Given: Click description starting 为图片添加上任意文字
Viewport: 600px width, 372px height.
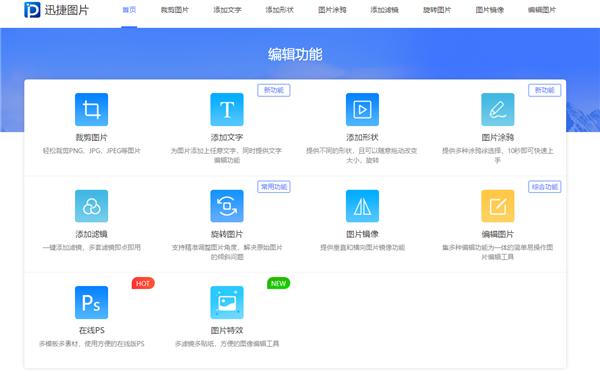Looking at the screenshot, I should pyautogui.click(x=227, y=155).
